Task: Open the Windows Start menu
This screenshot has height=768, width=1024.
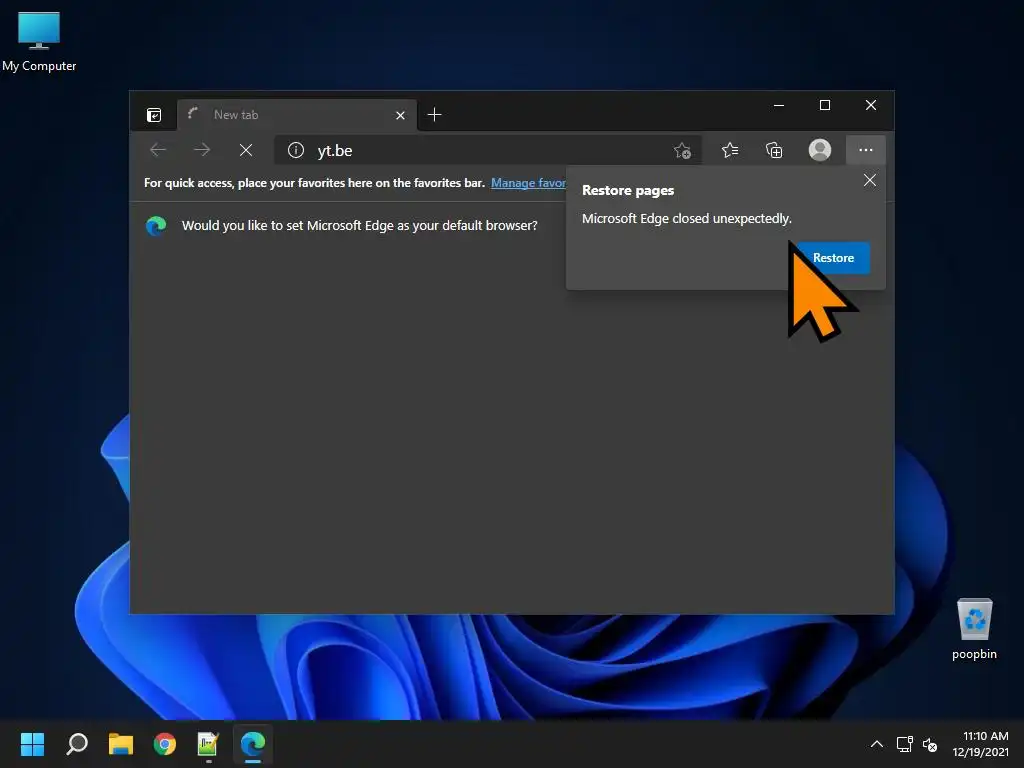Action: (32, 744)
